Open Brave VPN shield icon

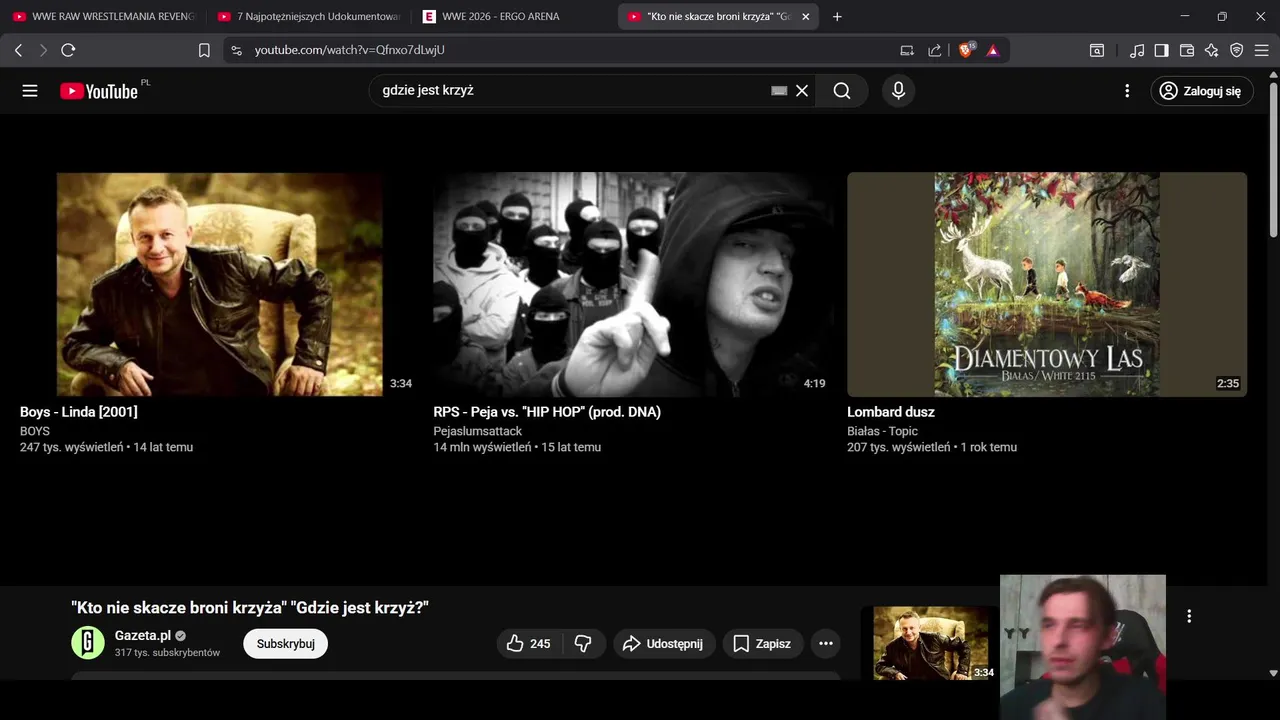[1237, 50]
